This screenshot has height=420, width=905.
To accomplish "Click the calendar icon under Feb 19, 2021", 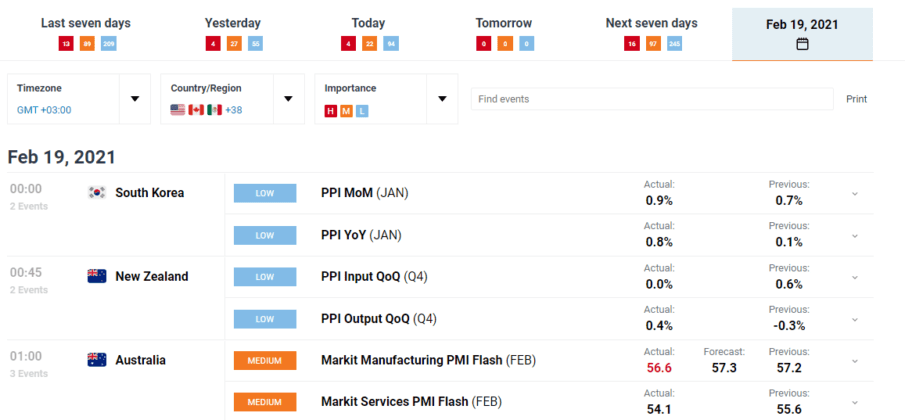I will point(802,44).
